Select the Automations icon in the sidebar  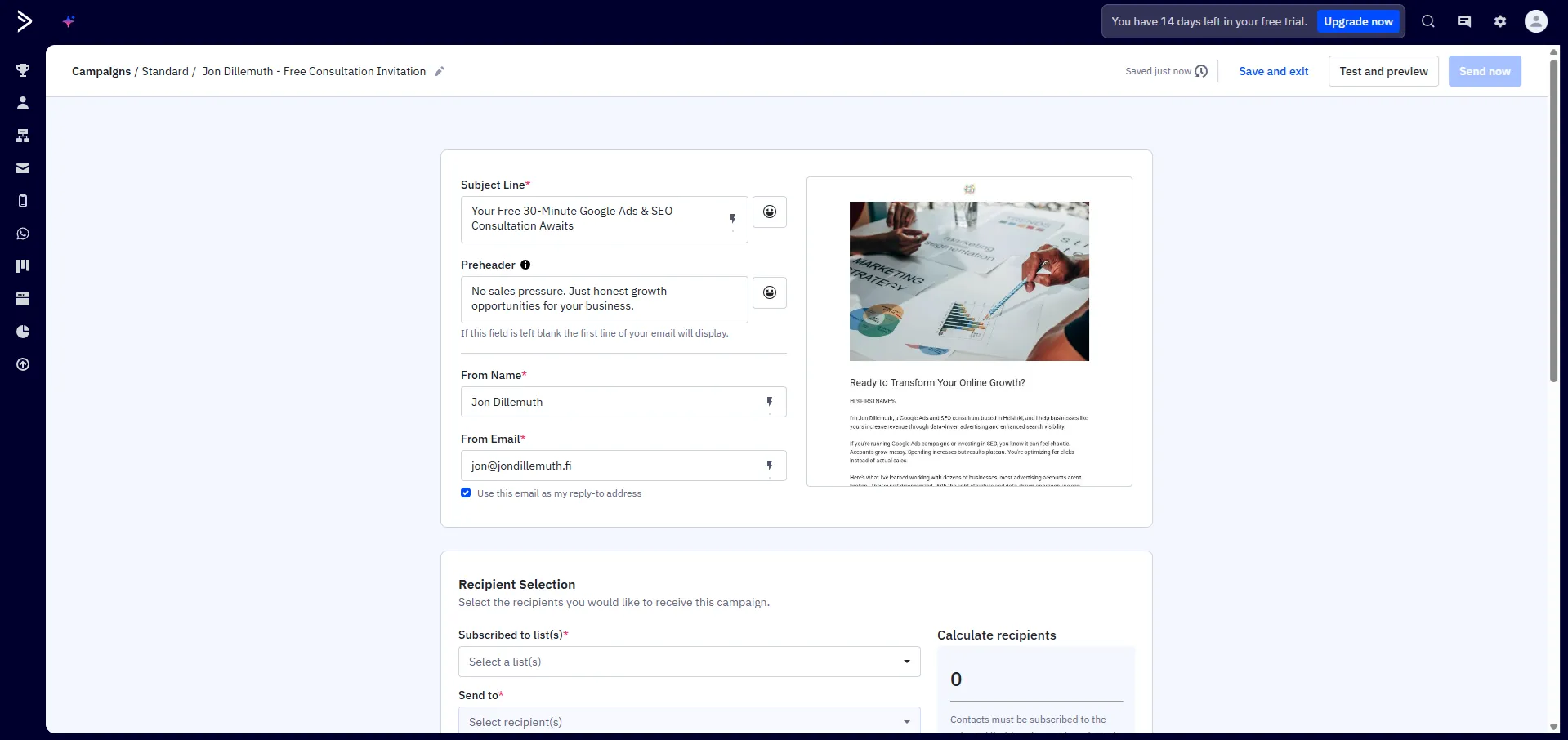22,136
